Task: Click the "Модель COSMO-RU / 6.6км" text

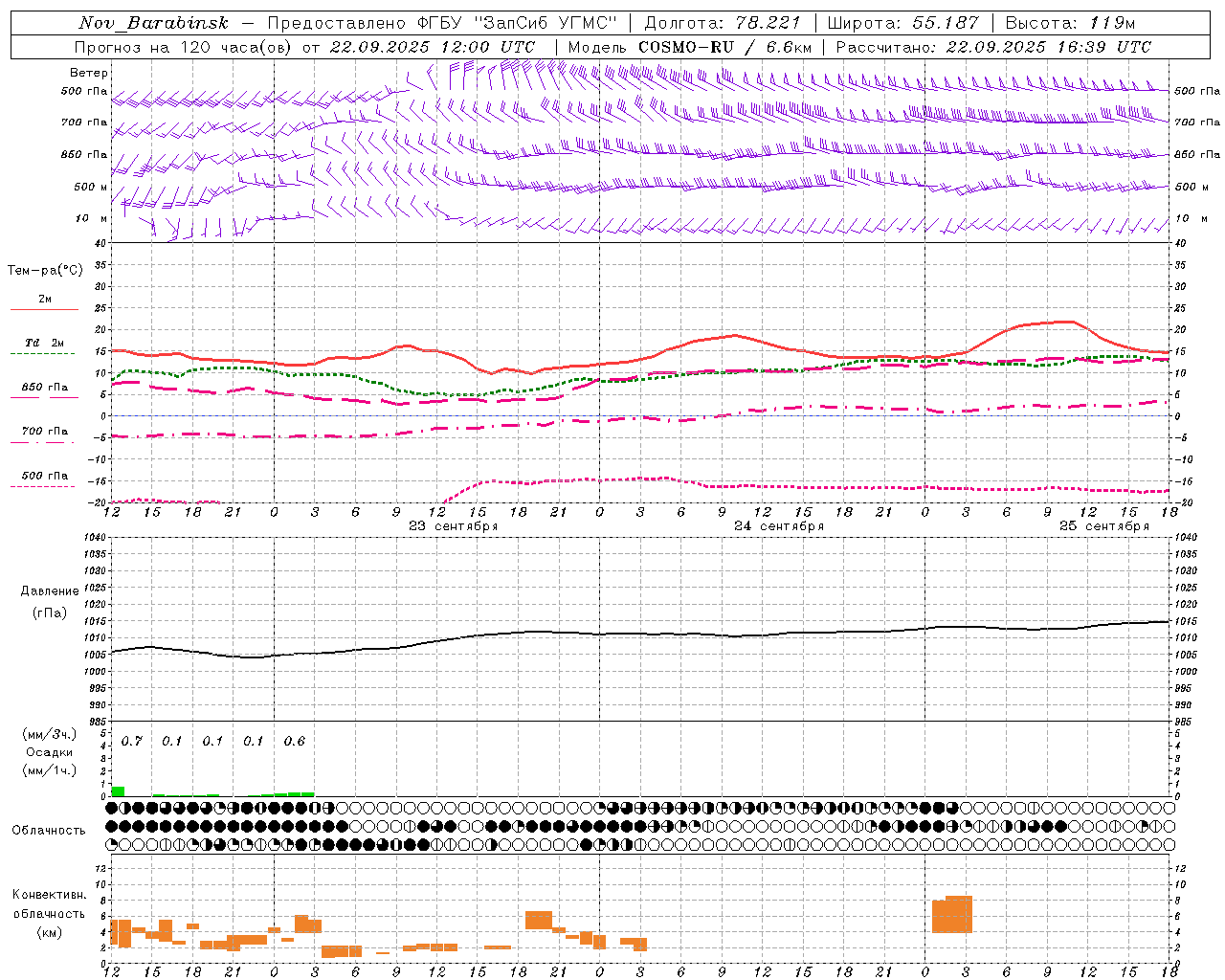Action: [690, 47]
